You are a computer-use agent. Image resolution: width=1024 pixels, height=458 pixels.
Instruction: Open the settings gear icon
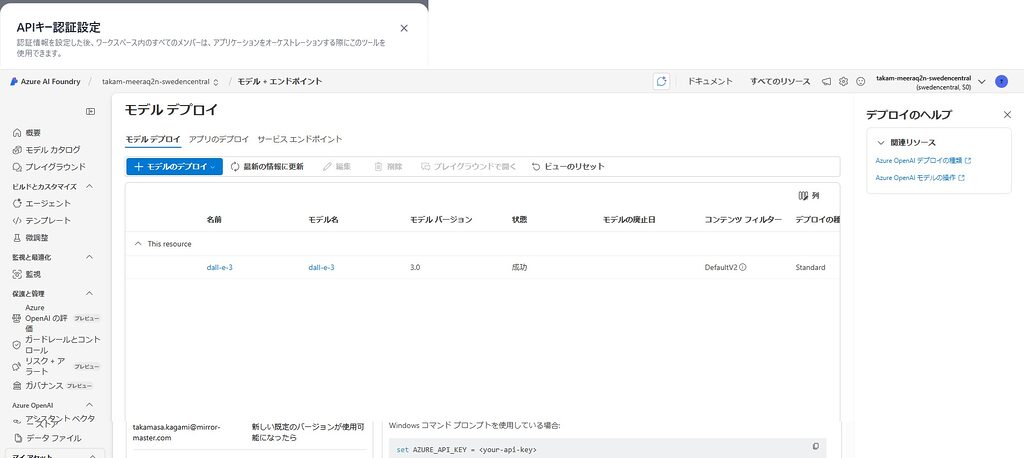(x=843, y=82)
